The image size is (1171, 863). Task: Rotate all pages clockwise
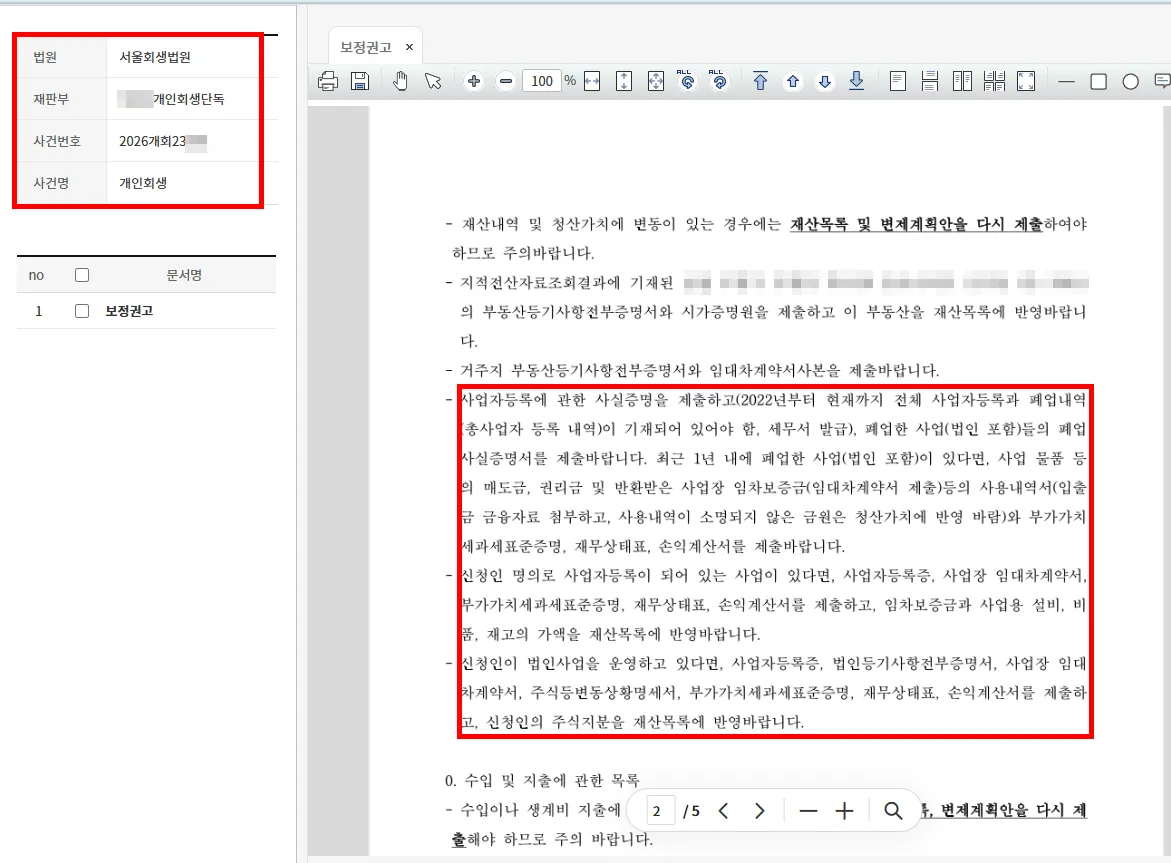[x=718, y=81]
